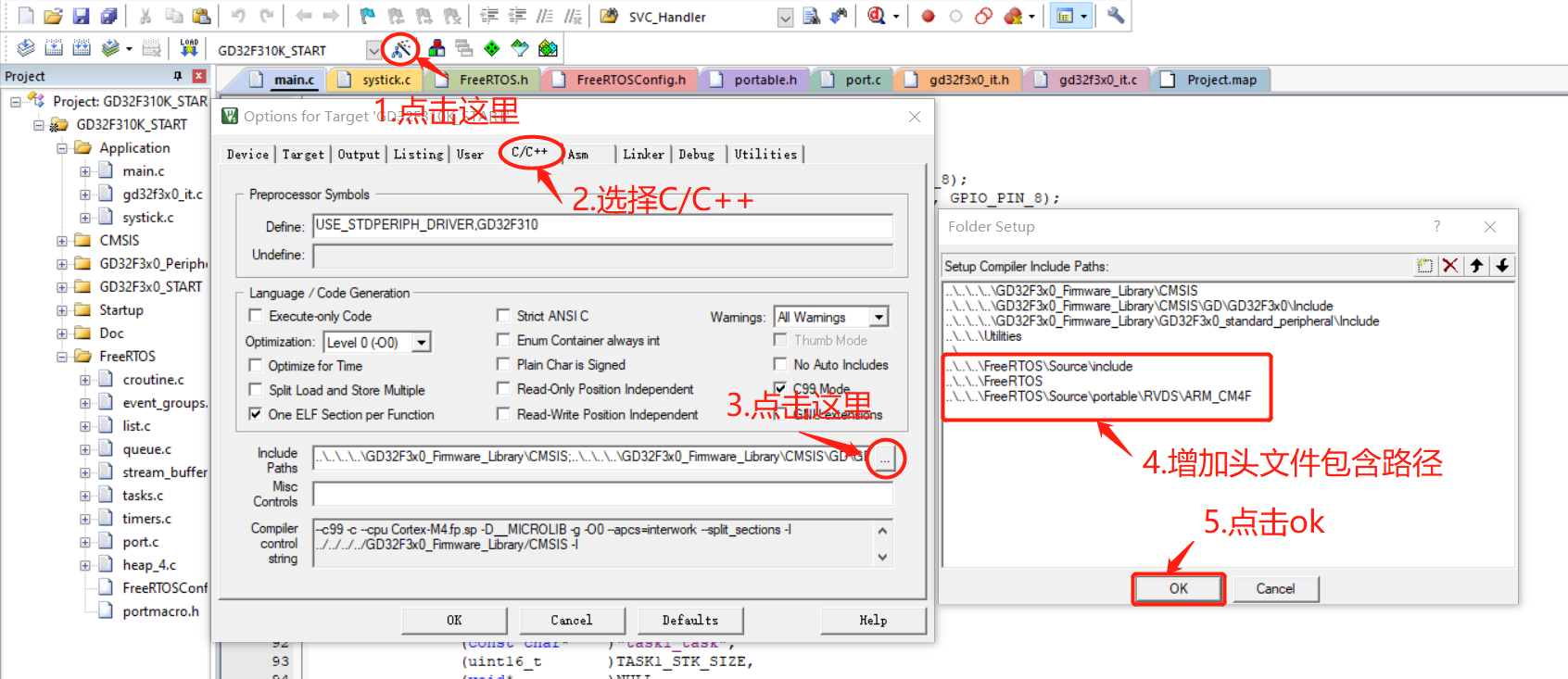This screenshot has height=679, width=1568.
Task: Toggle Read-Write Position Independent checkbox
Action: (x=503, y=414)
